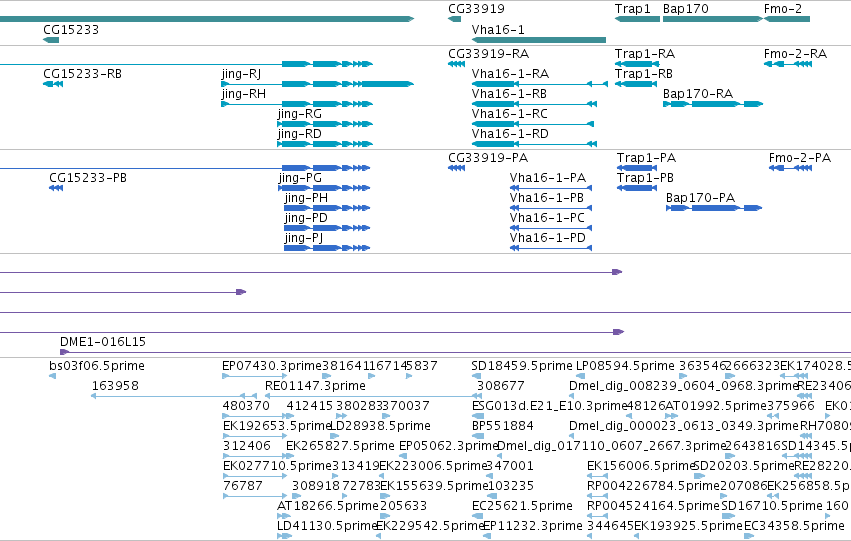Select the SD18459.5prime EST label
This screenshot has width=851, height=541.
(x=522, y=366)
